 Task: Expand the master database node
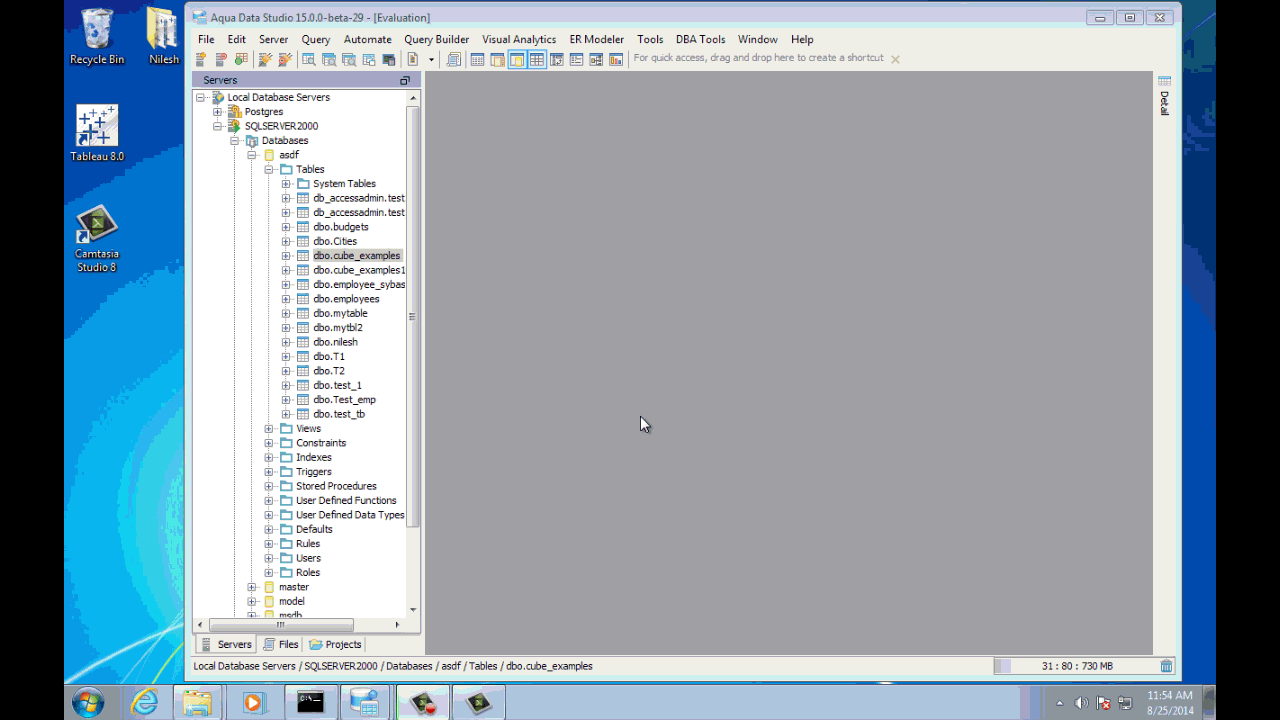click(x=252, y=587)
